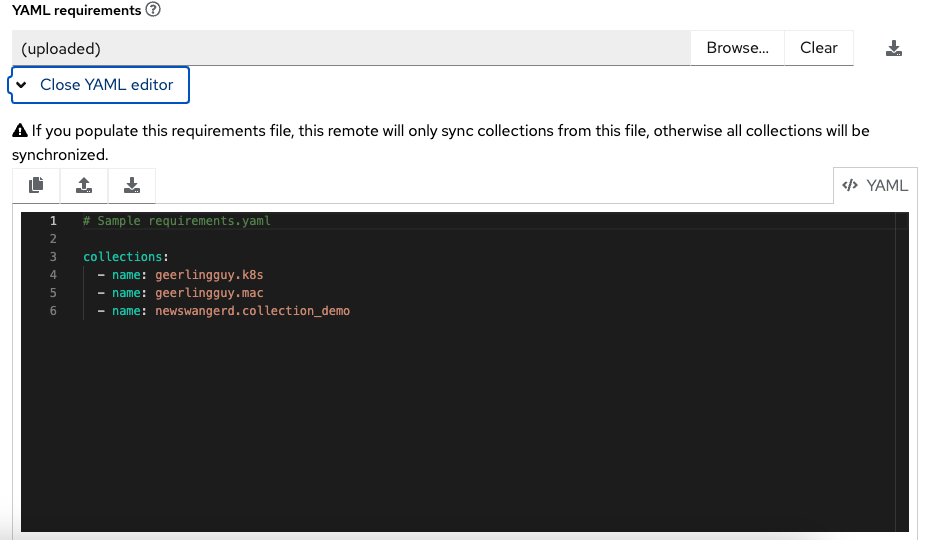The width and height of the screenshot is (925, 540).
Task: Place cursor on the geerlingguy.mac entry
Action: click(209, 293)
